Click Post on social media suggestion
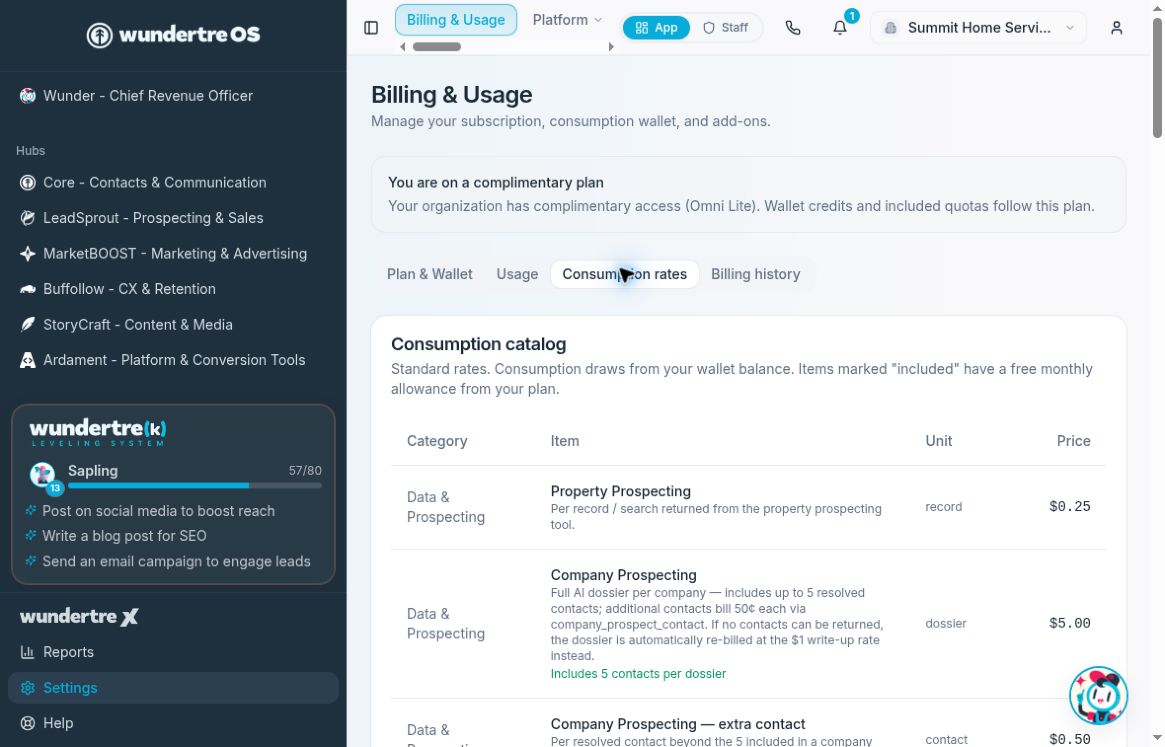Screen dimensions: 1165x747 [x=158, y=511]
